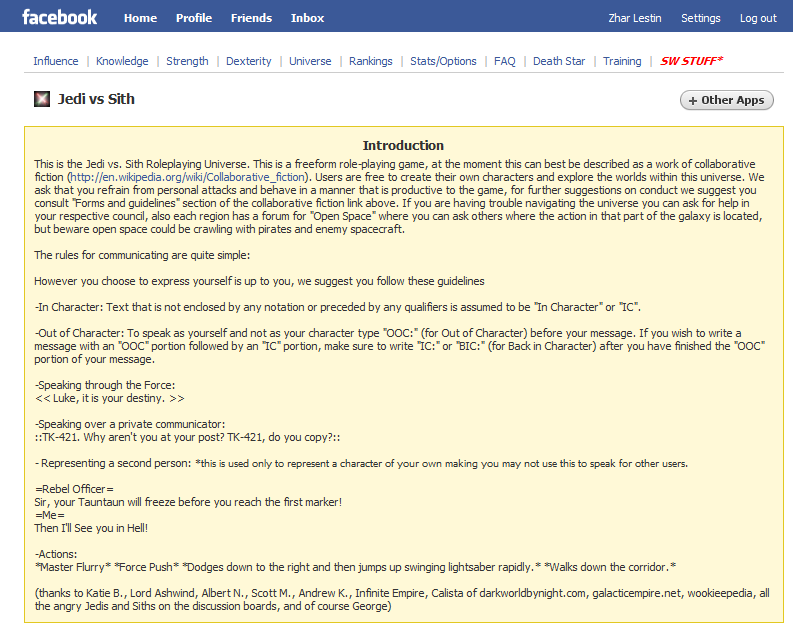This screenshot has width=793, height=639.
Task: Click the + Other Apps button
Action: click(x=727, y=100)
